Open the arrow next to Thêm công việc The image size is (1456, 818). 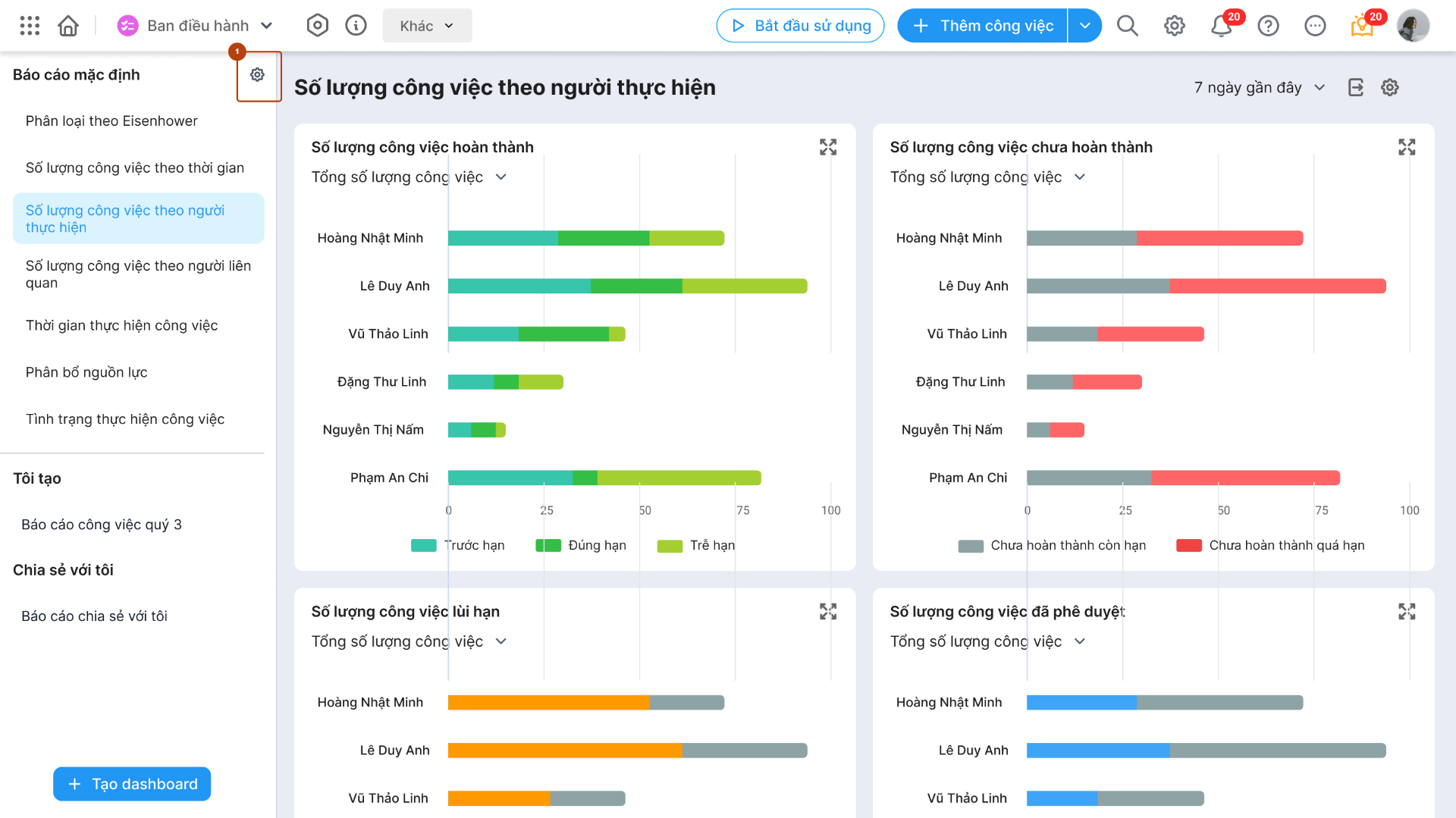coord(1085,26)
